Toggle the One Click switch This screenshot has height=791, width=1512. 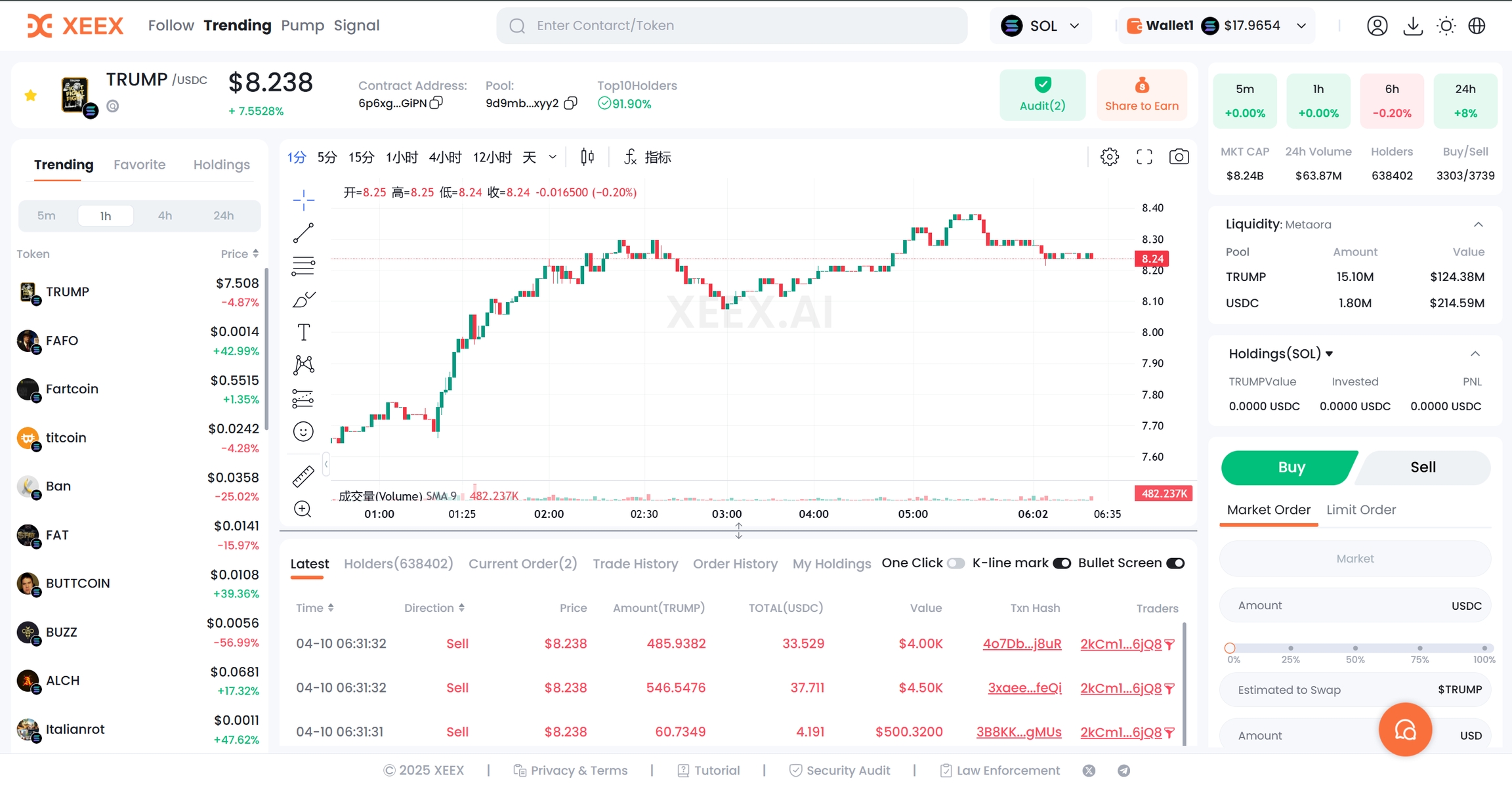tap(955, 563)
